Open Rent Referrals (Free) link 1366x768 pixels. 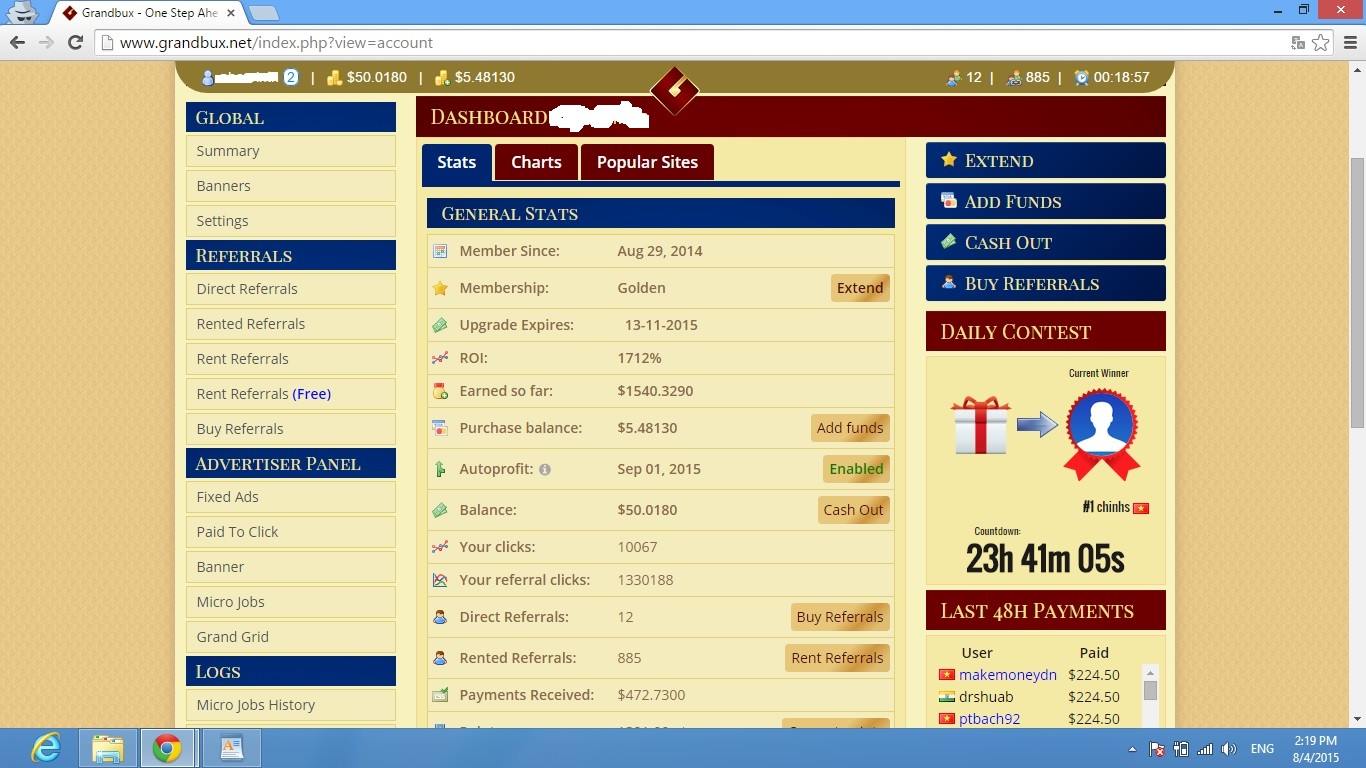point(291,394)
